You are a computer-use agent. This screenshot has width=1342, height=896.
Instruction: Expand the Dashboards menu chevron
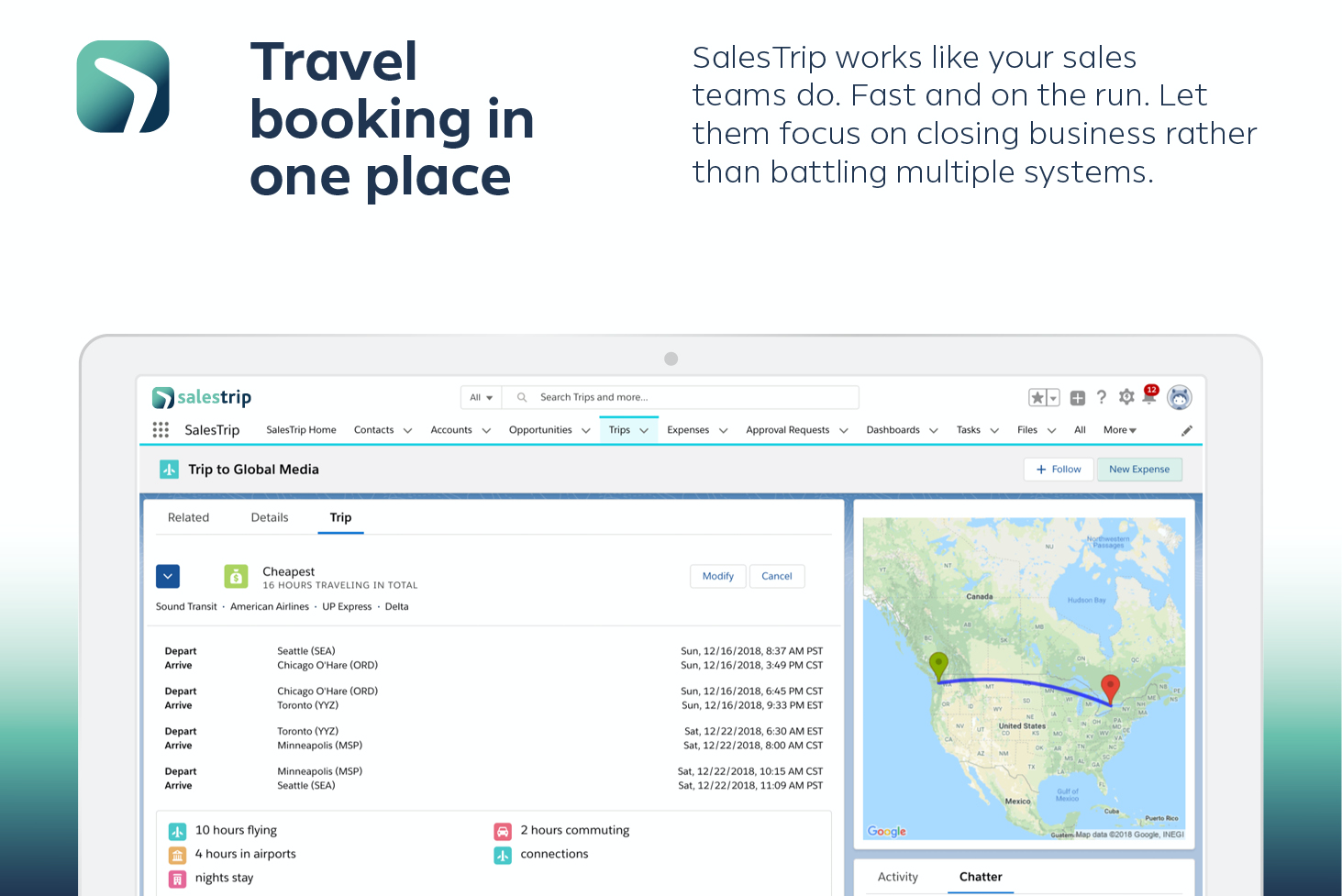pos(934,430)
